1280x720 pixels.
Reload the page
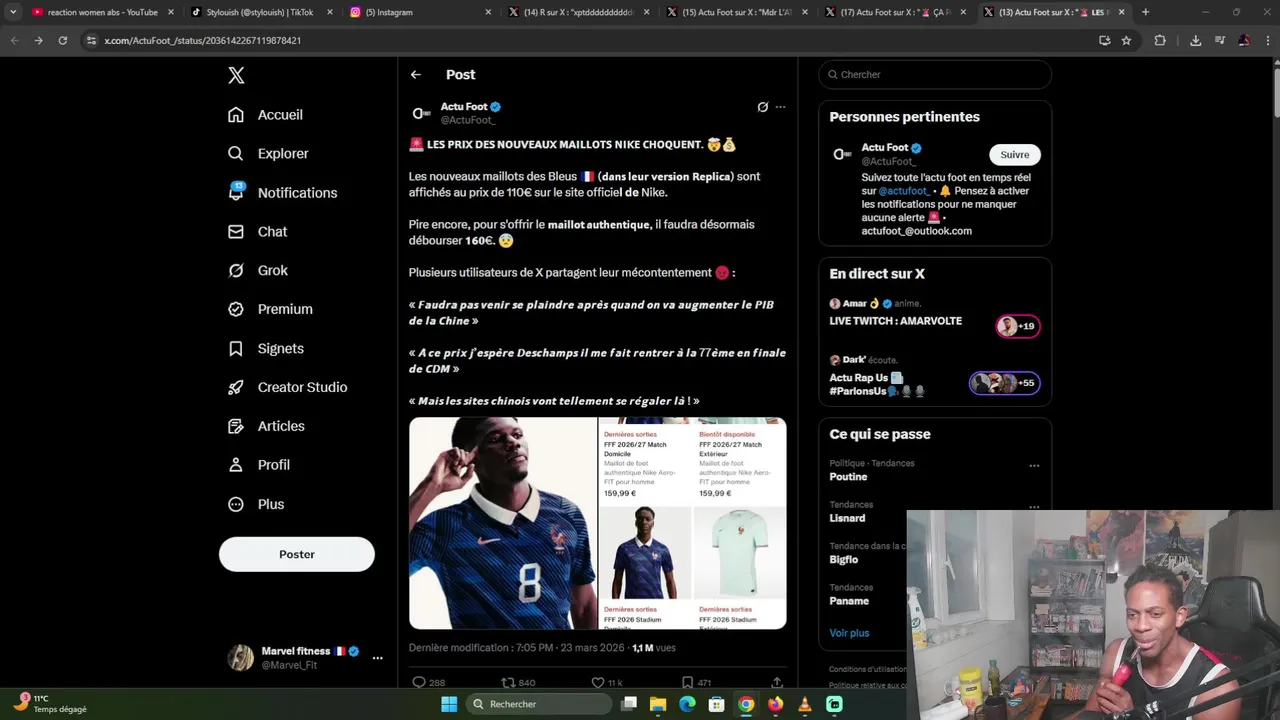click(x=62, y=40)
